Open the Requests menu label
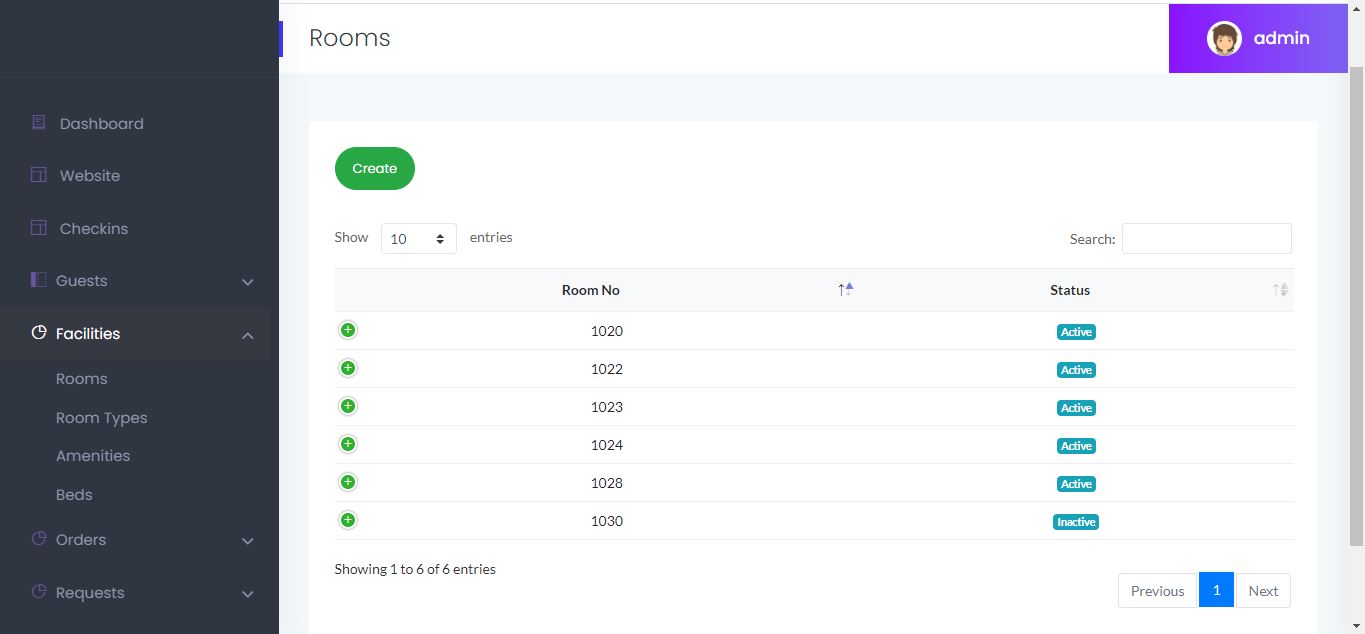Viewport: 1365px width, 634px height. click(90, 593)
